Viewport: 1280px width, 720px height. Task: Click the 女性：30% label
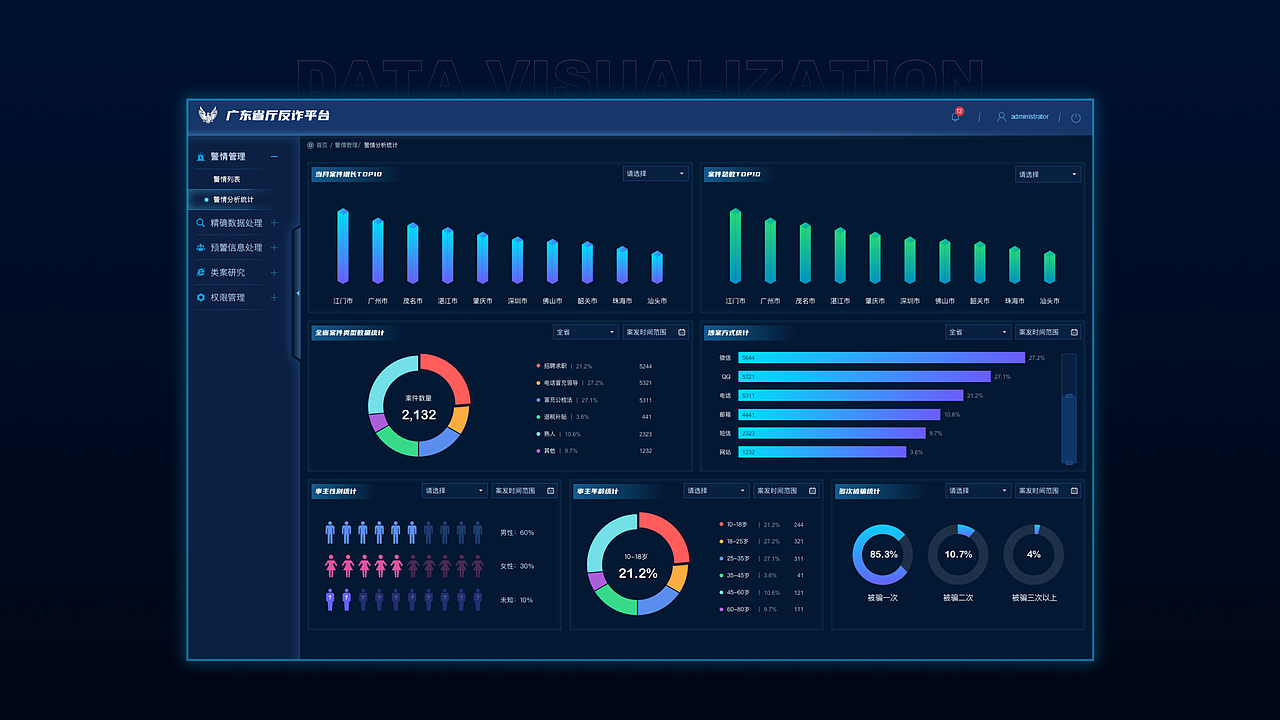(517, 566)
